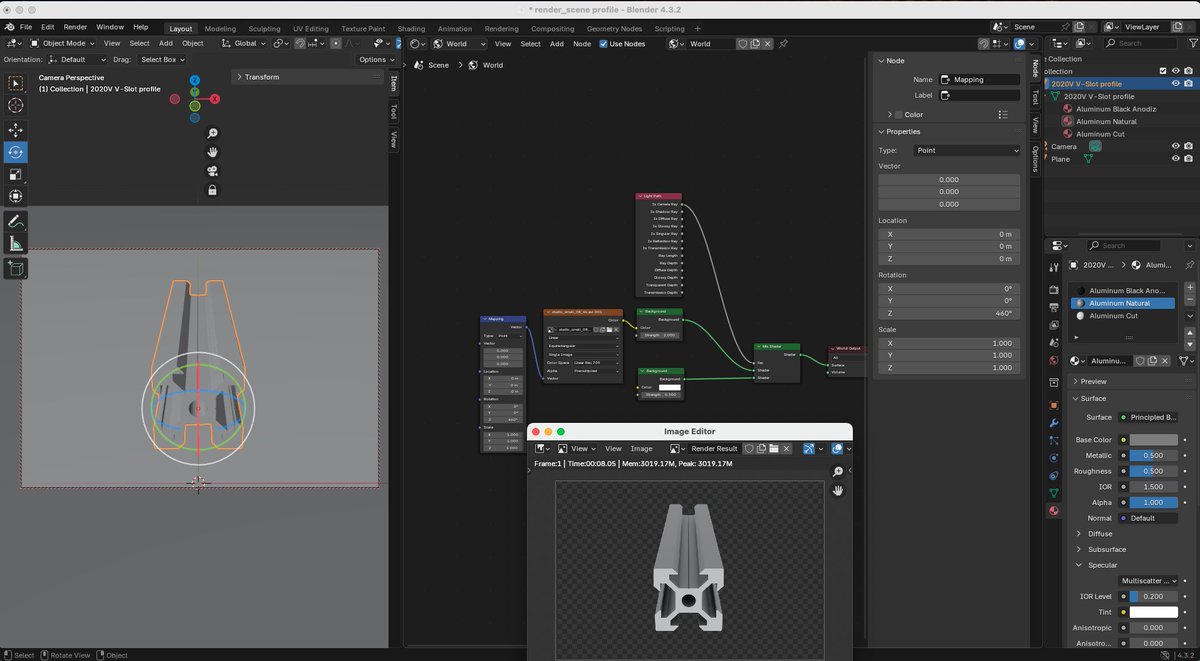This screenshot has height=661, width=1200.
Task: Hide the 2020V V-Slot profile with eye icon
Action: [x=1176, y=84]
